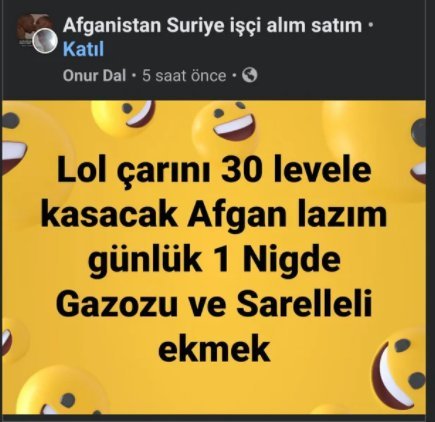Click the partial emoji on the left edge
Screen dimensions: 435x422
(13, 143)
